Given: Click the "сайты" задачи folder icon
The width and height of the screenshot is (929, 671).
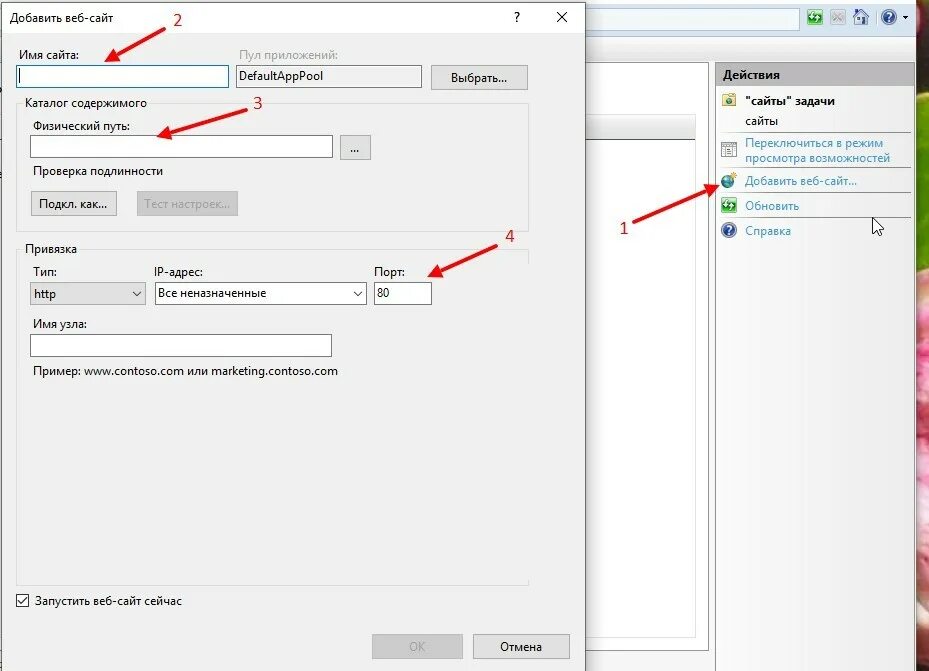Looking at the screenshot, I should 729,101.
